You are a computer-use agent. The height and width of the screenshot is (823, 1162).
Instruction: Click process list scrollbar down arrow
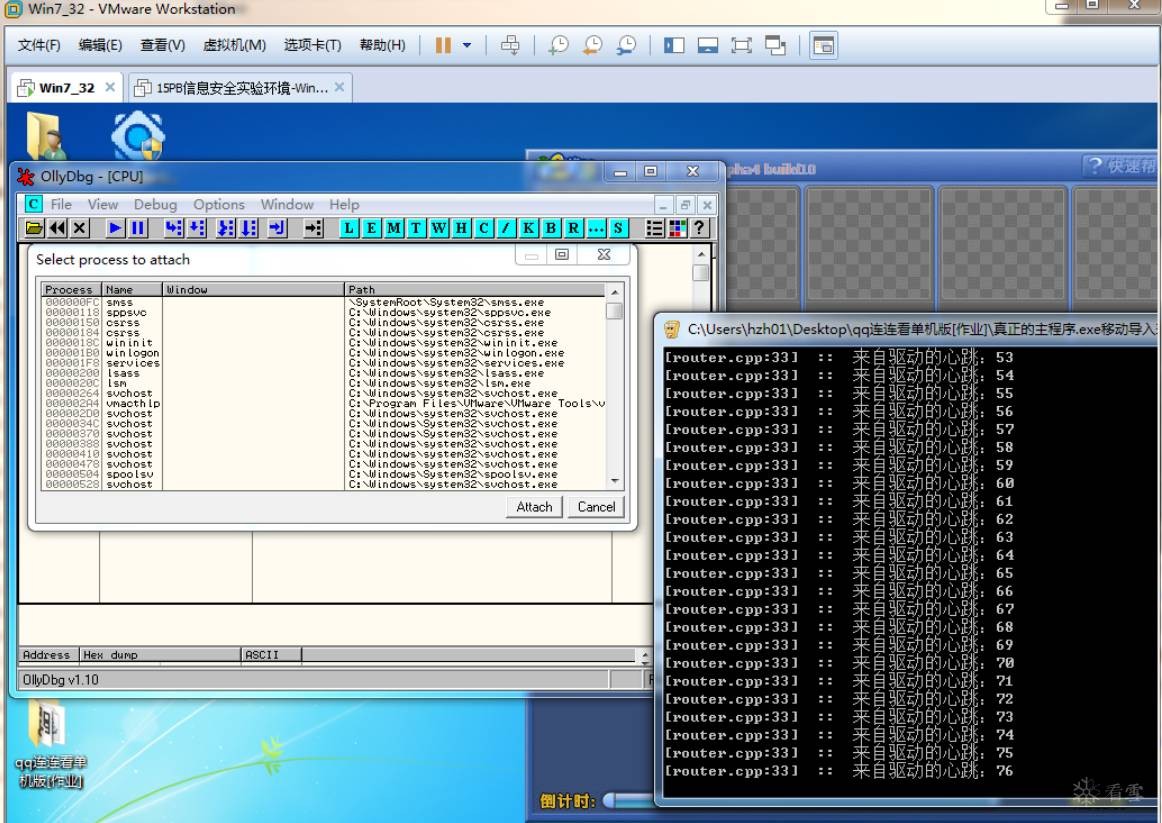point(614,482)
